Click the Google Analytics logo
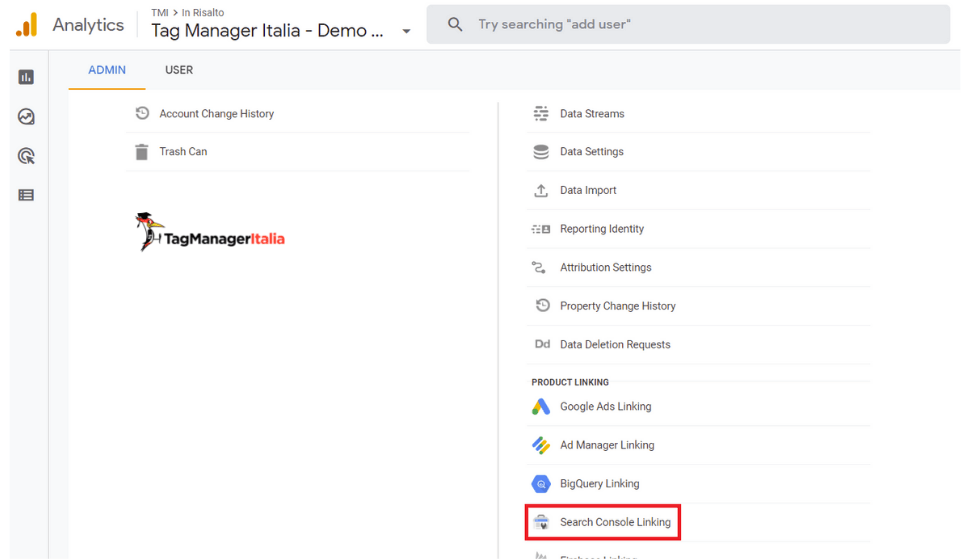The image size is (970, 560). tap(27, 25)
